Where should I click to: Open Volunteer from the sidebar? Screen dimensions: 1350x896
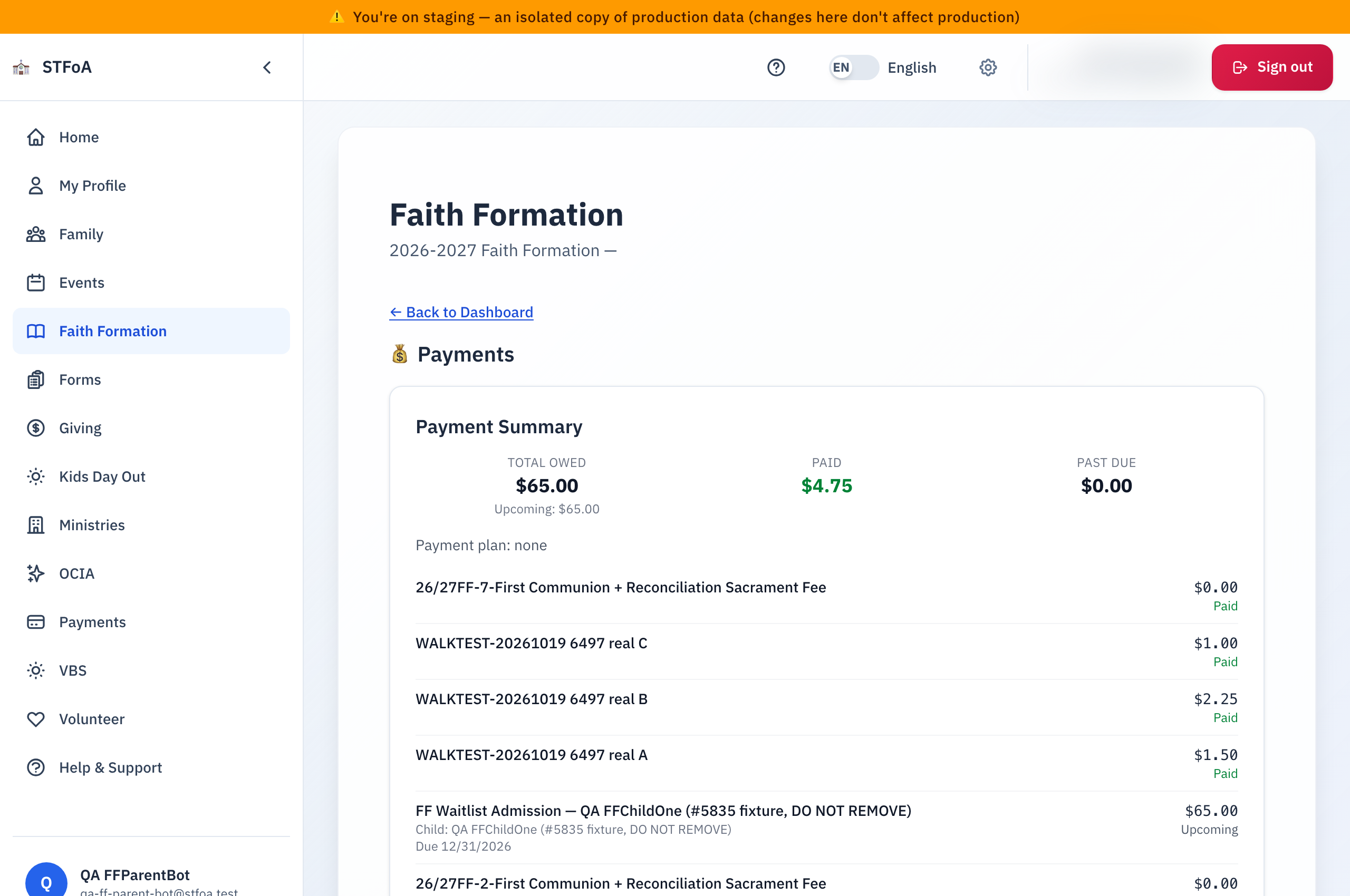151,719
